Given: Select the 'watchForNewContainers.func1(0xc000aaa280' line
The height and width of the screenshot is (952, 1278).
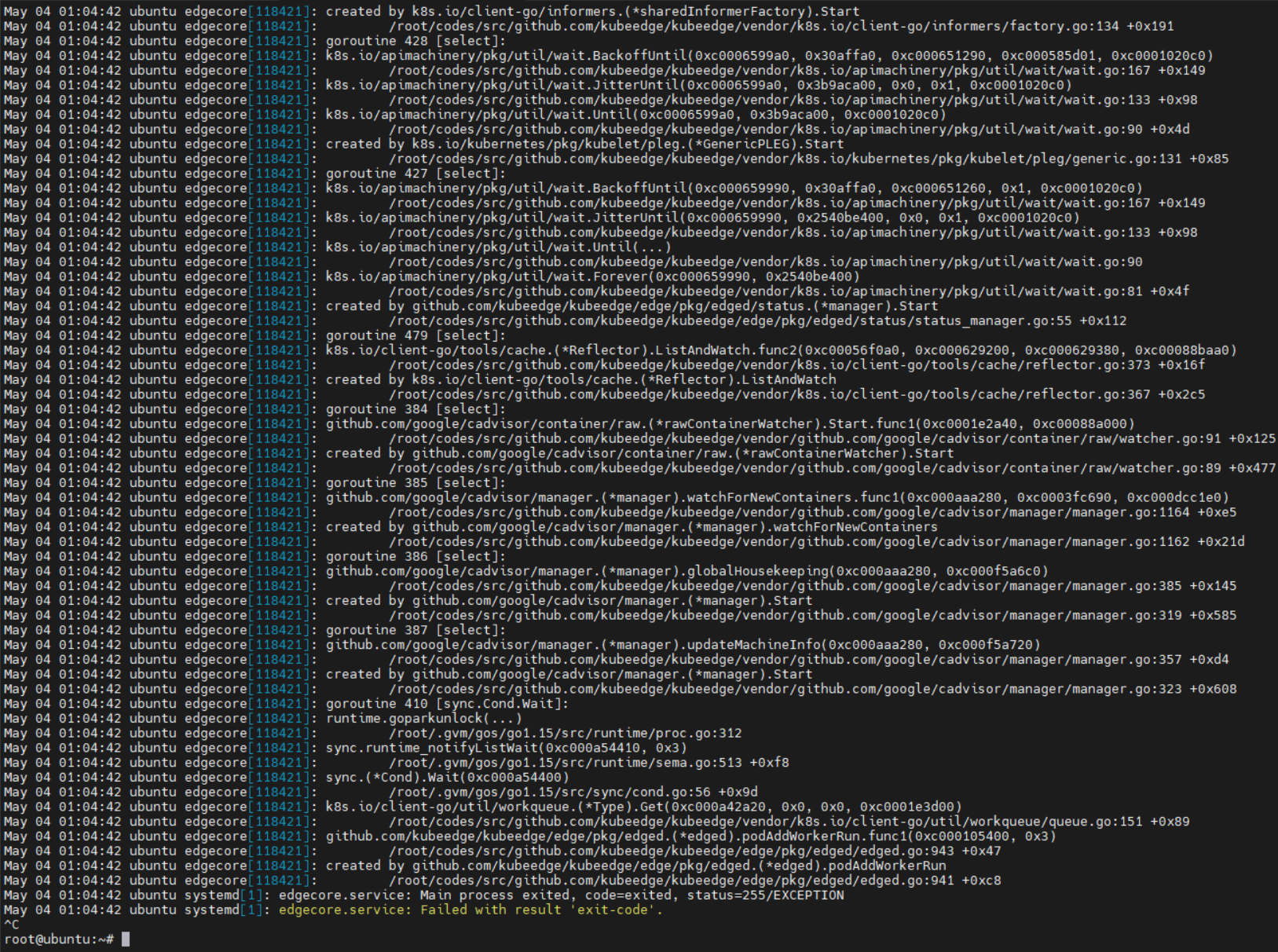Looking at the screenshot, I should [617, 497].
